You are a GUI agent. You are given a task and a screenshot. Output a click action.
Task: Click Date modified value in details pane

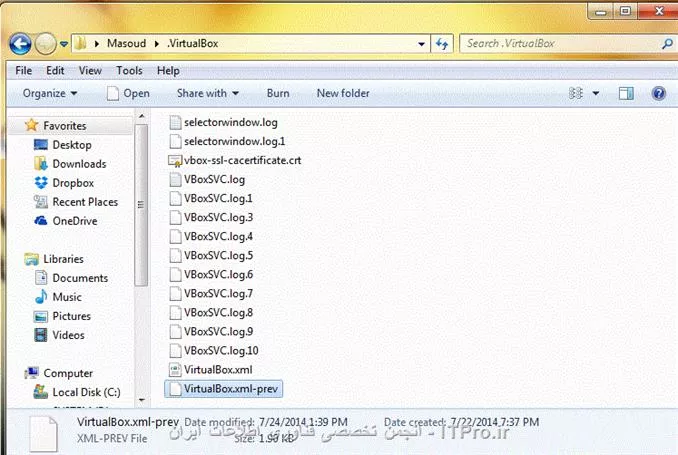[x=303, y=422]
